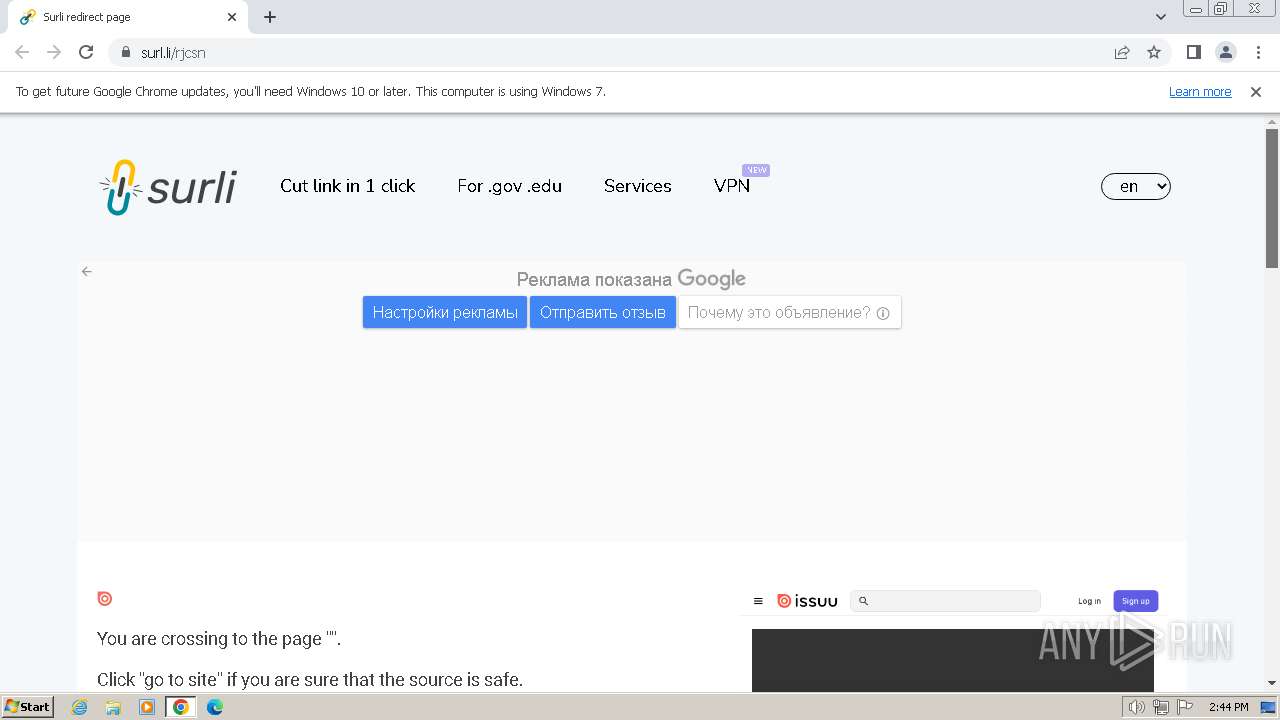Open Cut link in 1 click
The width and height of the screenshot is (1280, 720).
click(347, 186)
